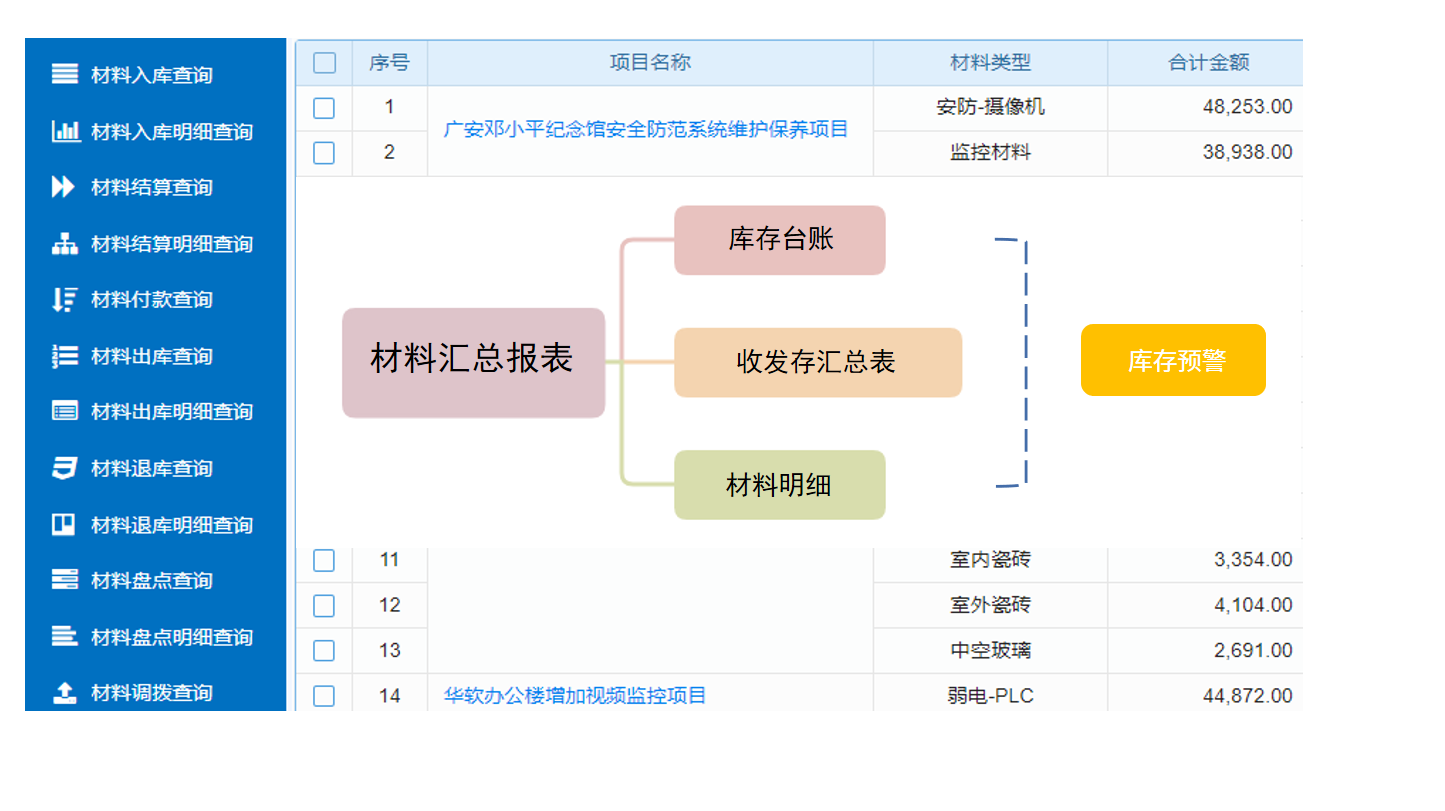The width and height of the screenshot is (1445, 811).
Task: Toggle the select-all checkbox in table header
Action: pos(324,63)
